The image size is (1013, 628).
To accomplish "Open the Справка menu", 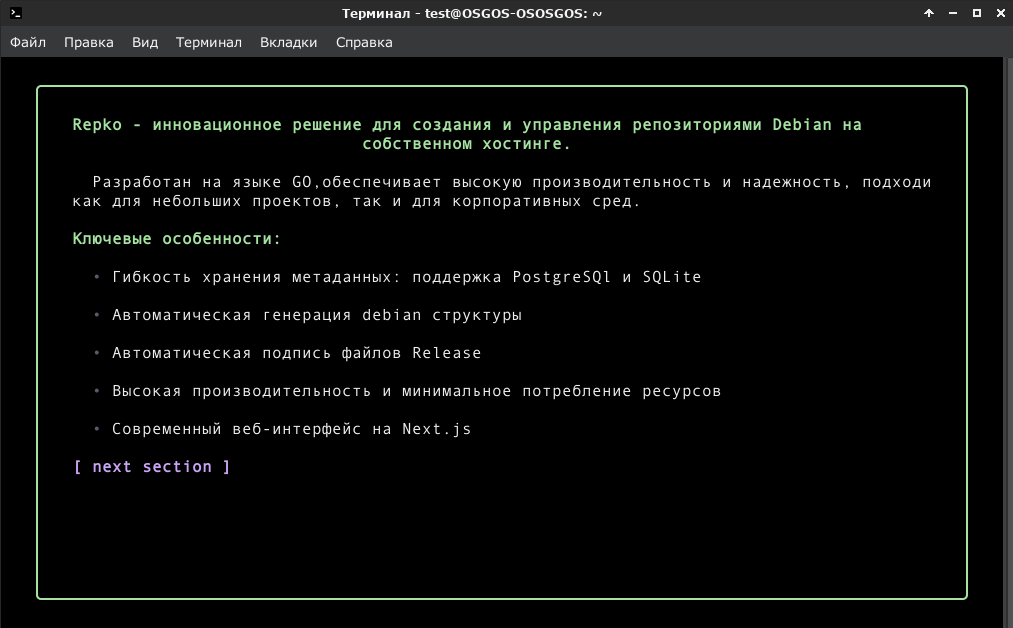I will click(x=364, y=42).
